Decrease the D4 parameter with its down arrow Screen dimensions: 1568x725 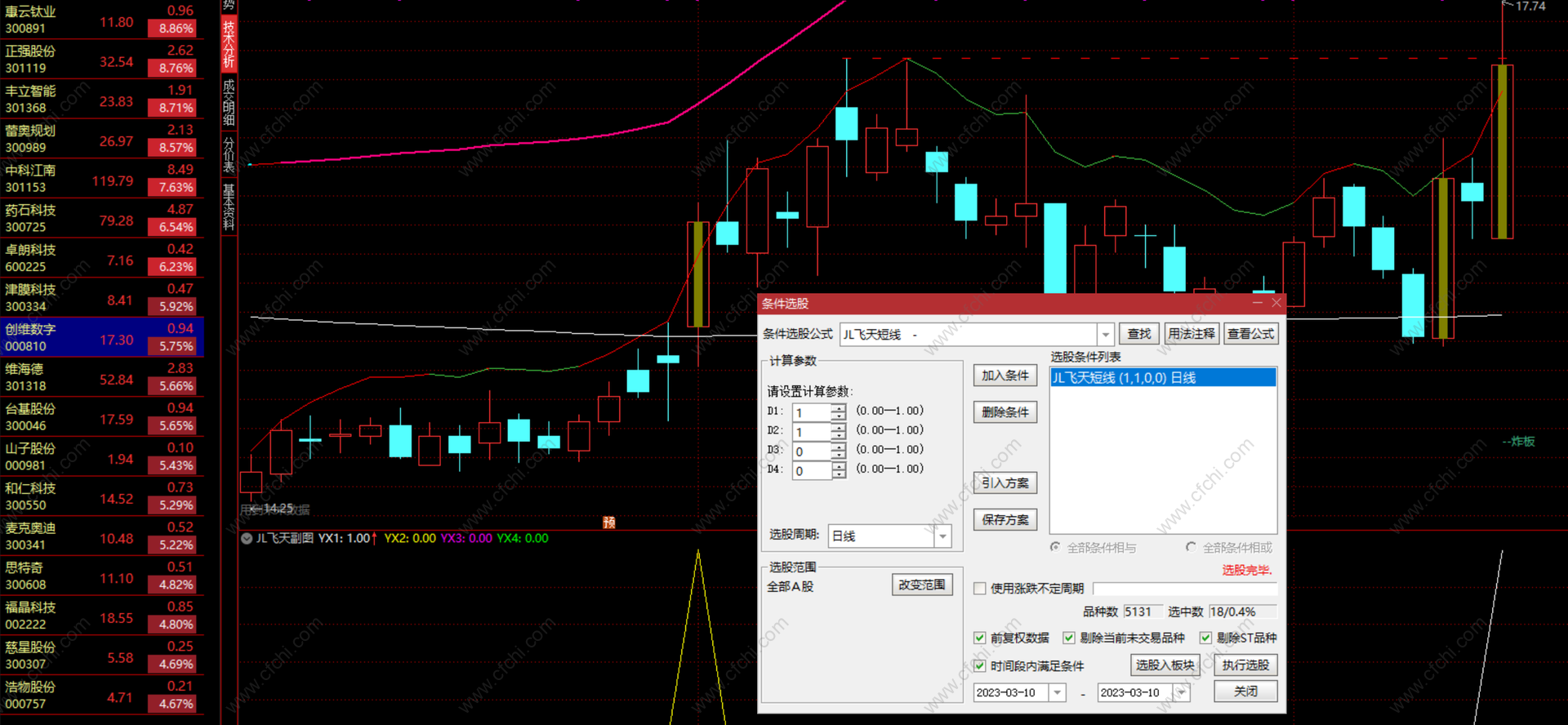[x=839, y=475]
